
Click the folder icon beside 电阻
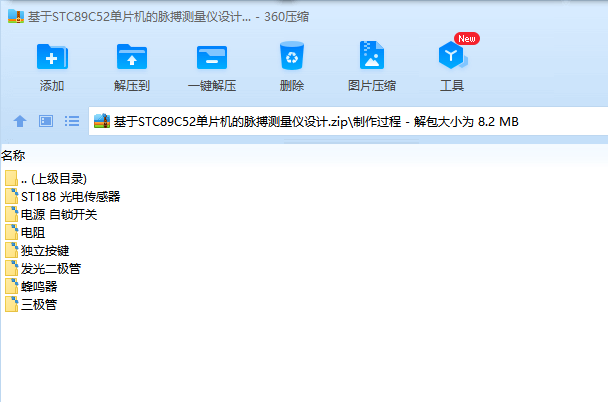tap(12, 232)
